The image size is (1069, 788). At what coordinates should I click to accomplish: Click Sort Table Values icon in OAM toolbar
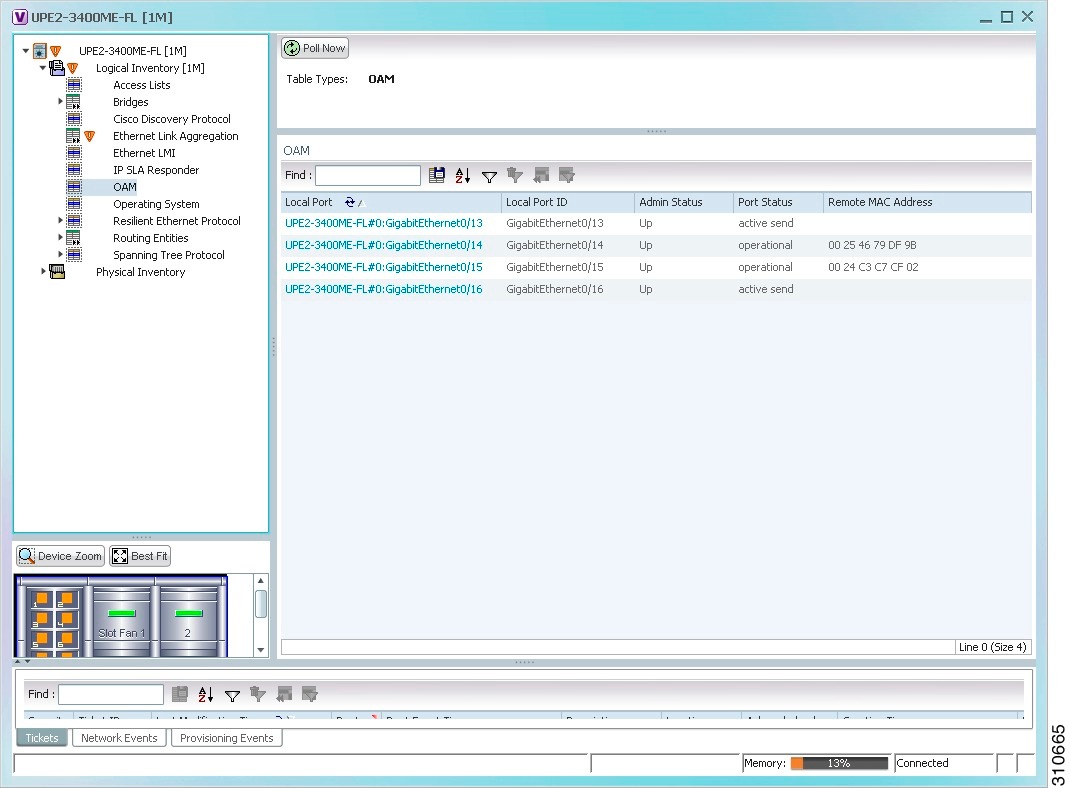463,175
